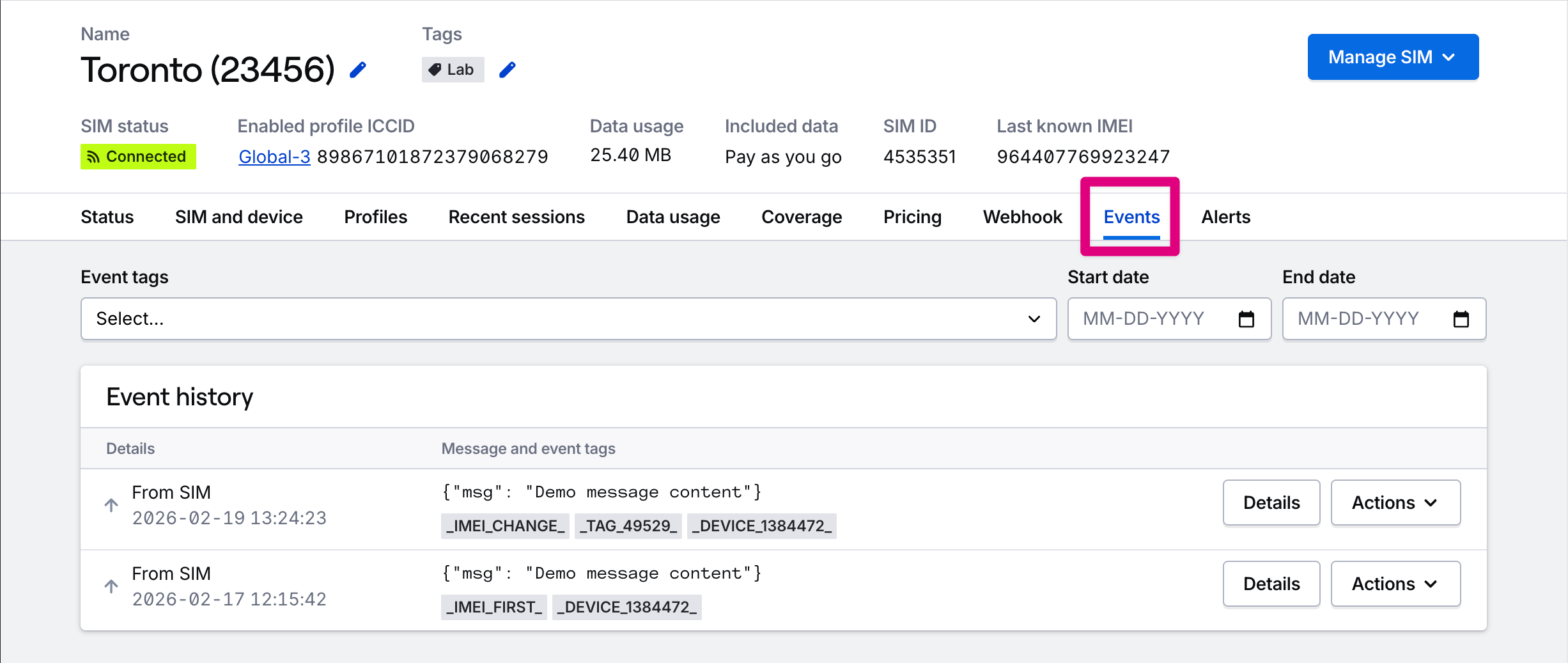Switch to the Recent sessions tab
Viewport: 1568px width, 663px height.
516,217
